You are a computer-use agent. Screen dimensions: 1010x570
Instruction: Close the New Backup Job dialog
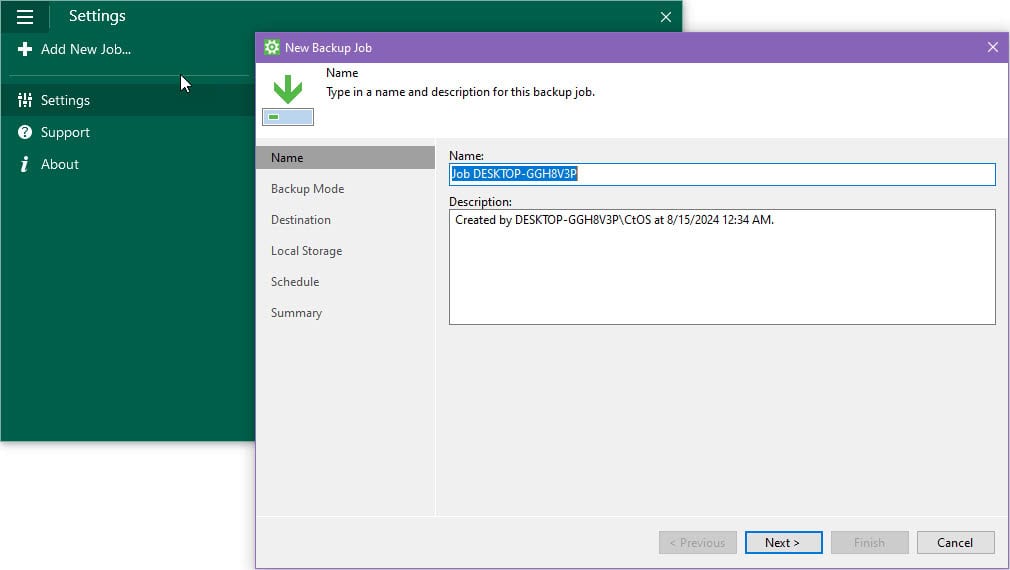(993, 47)
